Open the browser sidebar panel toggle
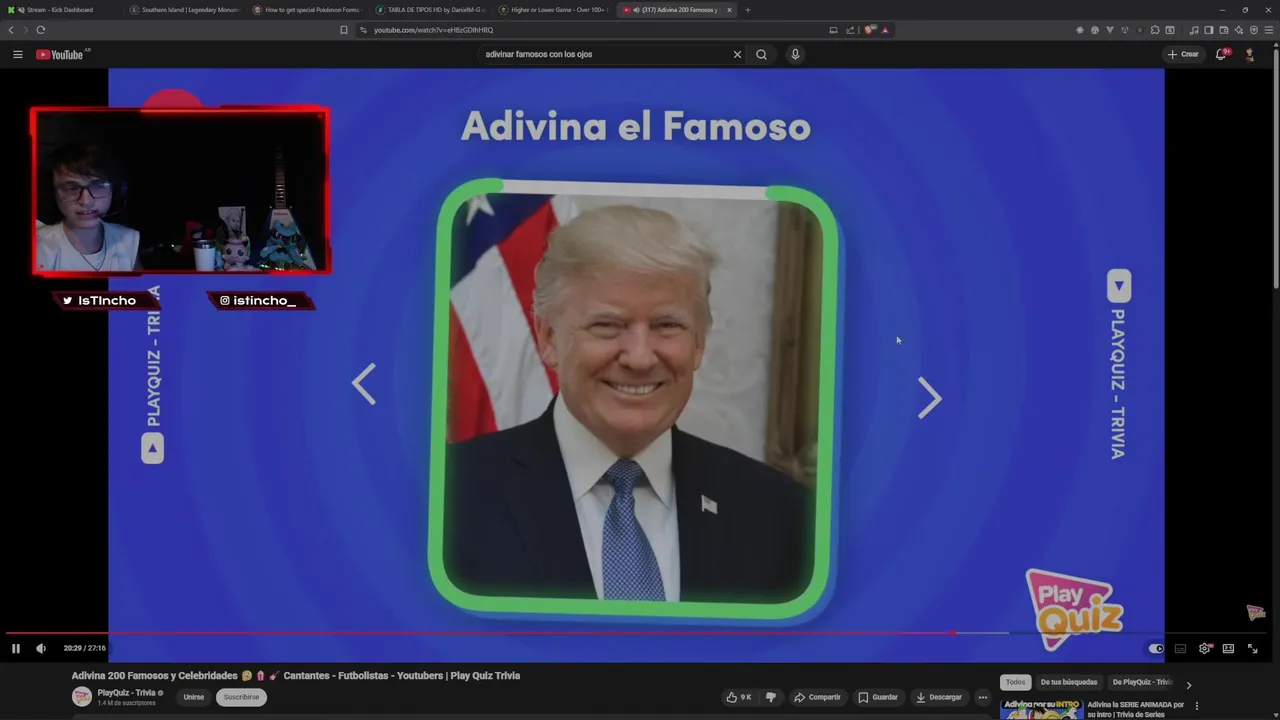 pyautogui.click(x=1208, y=30)
